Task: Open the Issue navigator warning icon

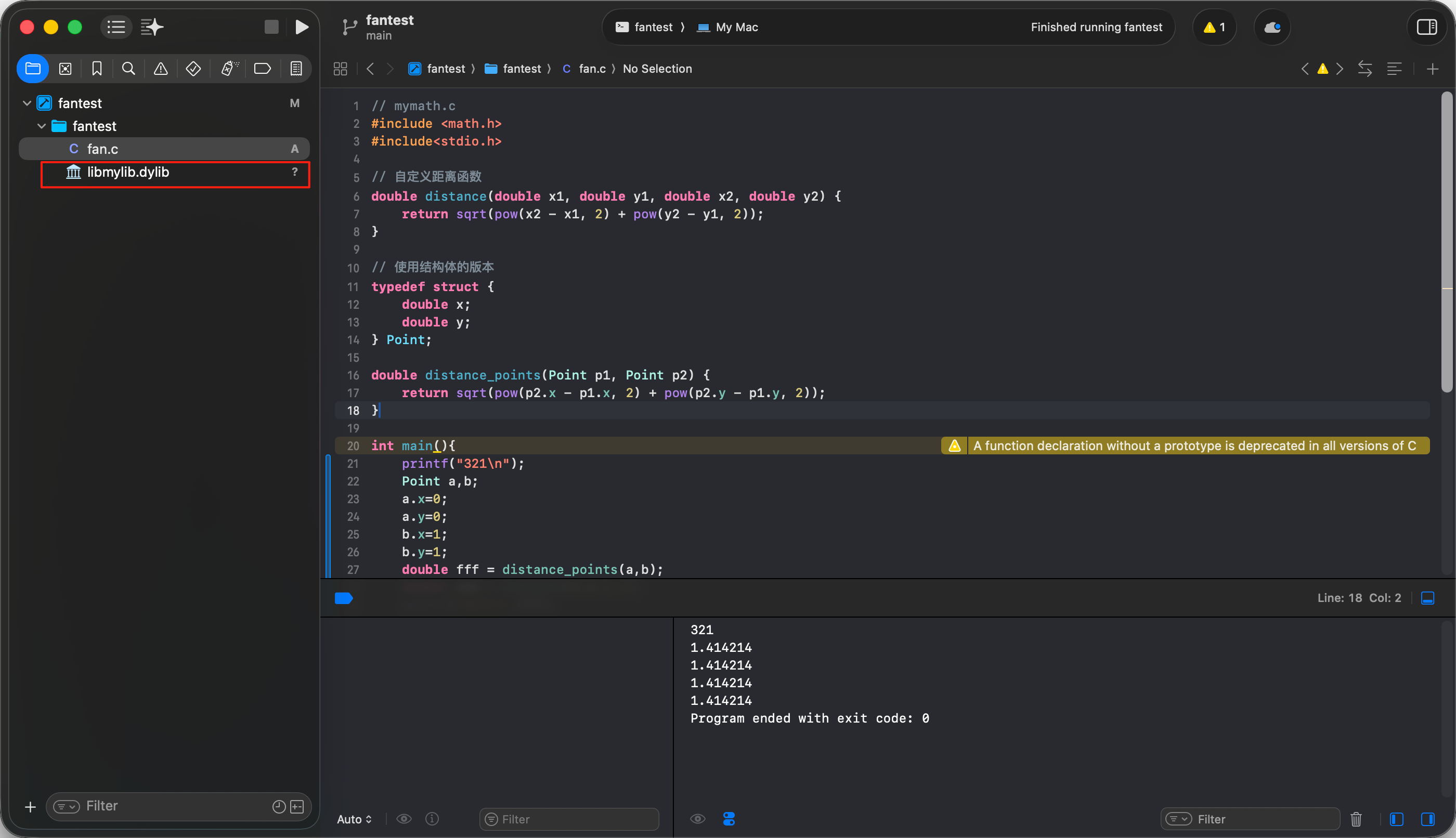Action: (161, 69)
